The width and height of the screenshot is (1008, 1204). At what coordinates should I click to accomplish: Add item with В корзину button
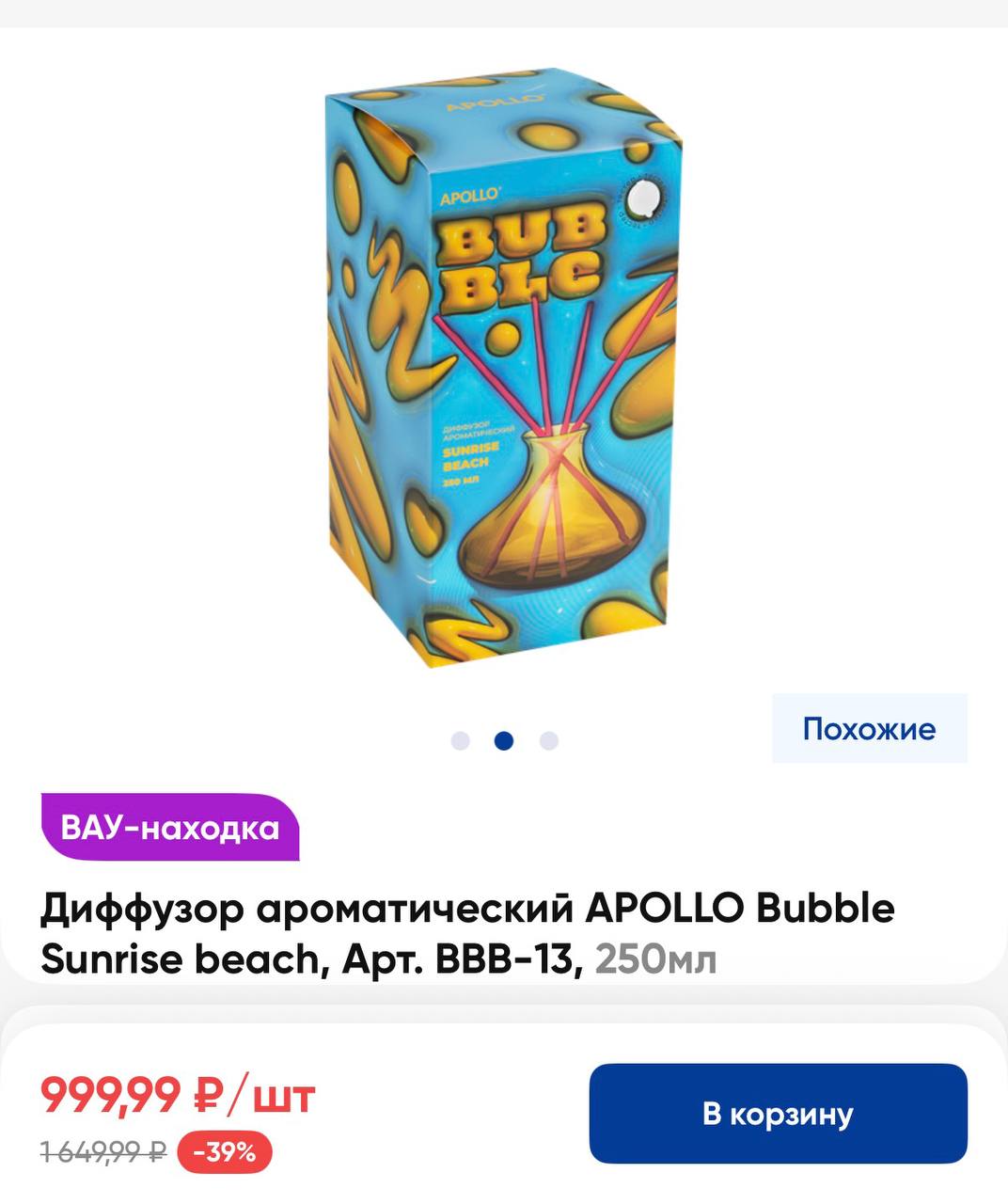(x=778, y=1113)
